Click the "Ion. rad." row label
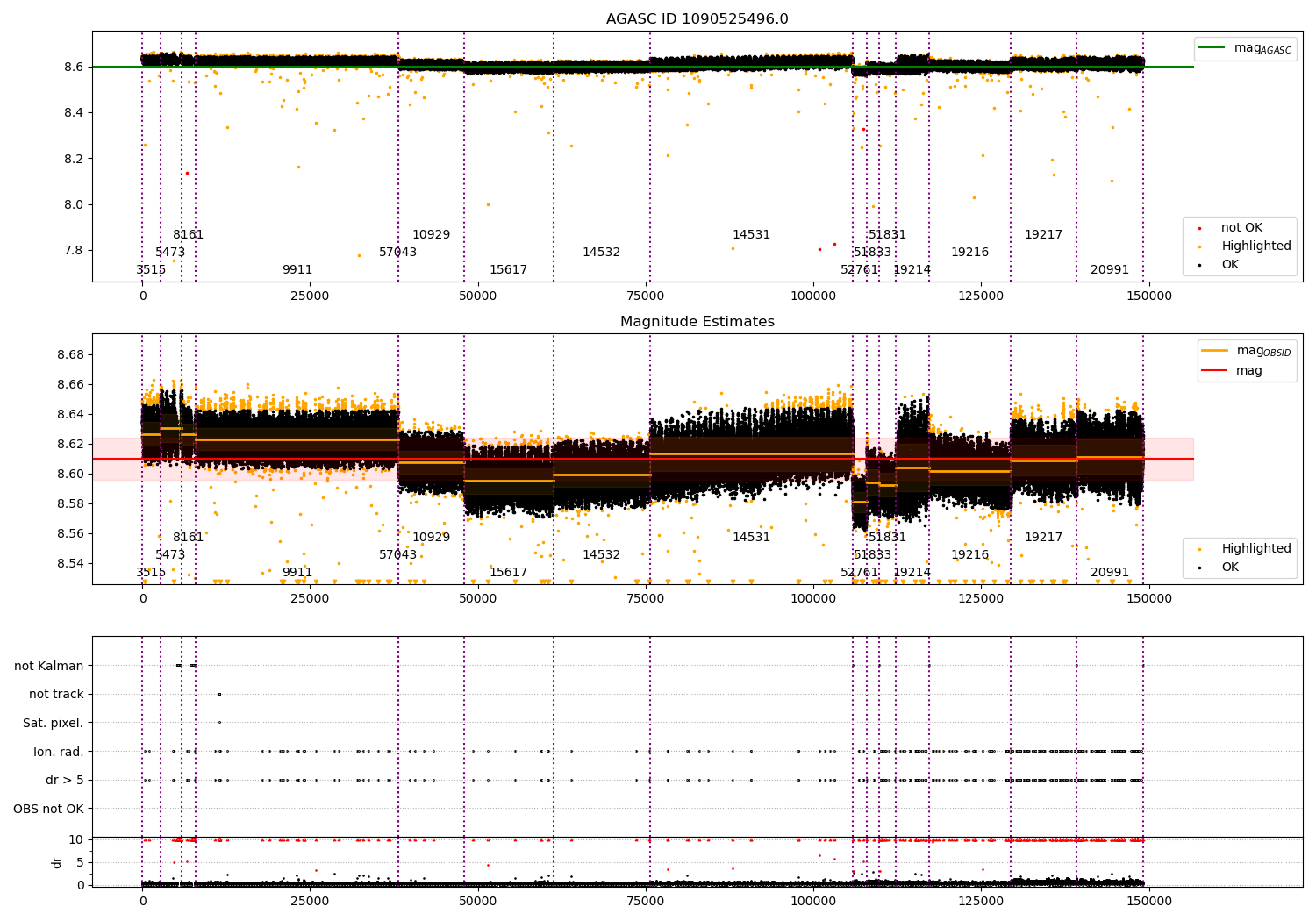Screen dimensions: 1316x921 (x=59, y=752)
